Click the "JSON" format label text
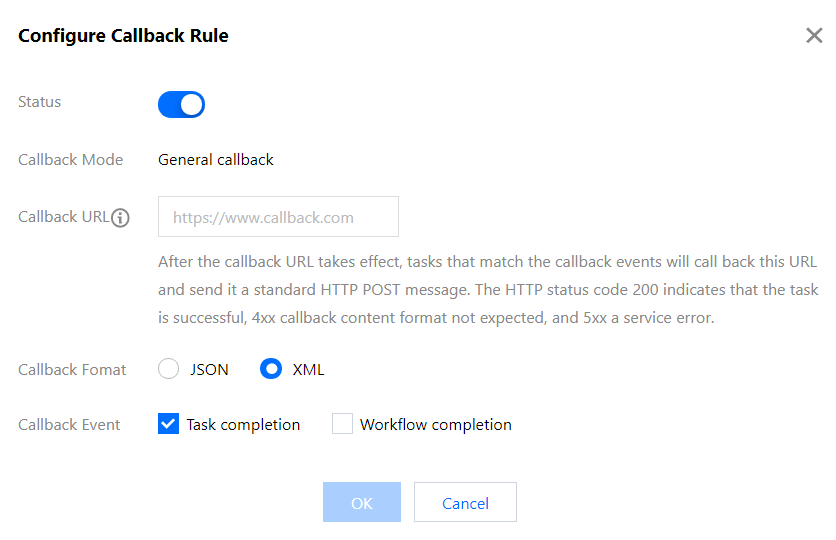The width and height of the screenshot is (836, 540). pos(209,370)
